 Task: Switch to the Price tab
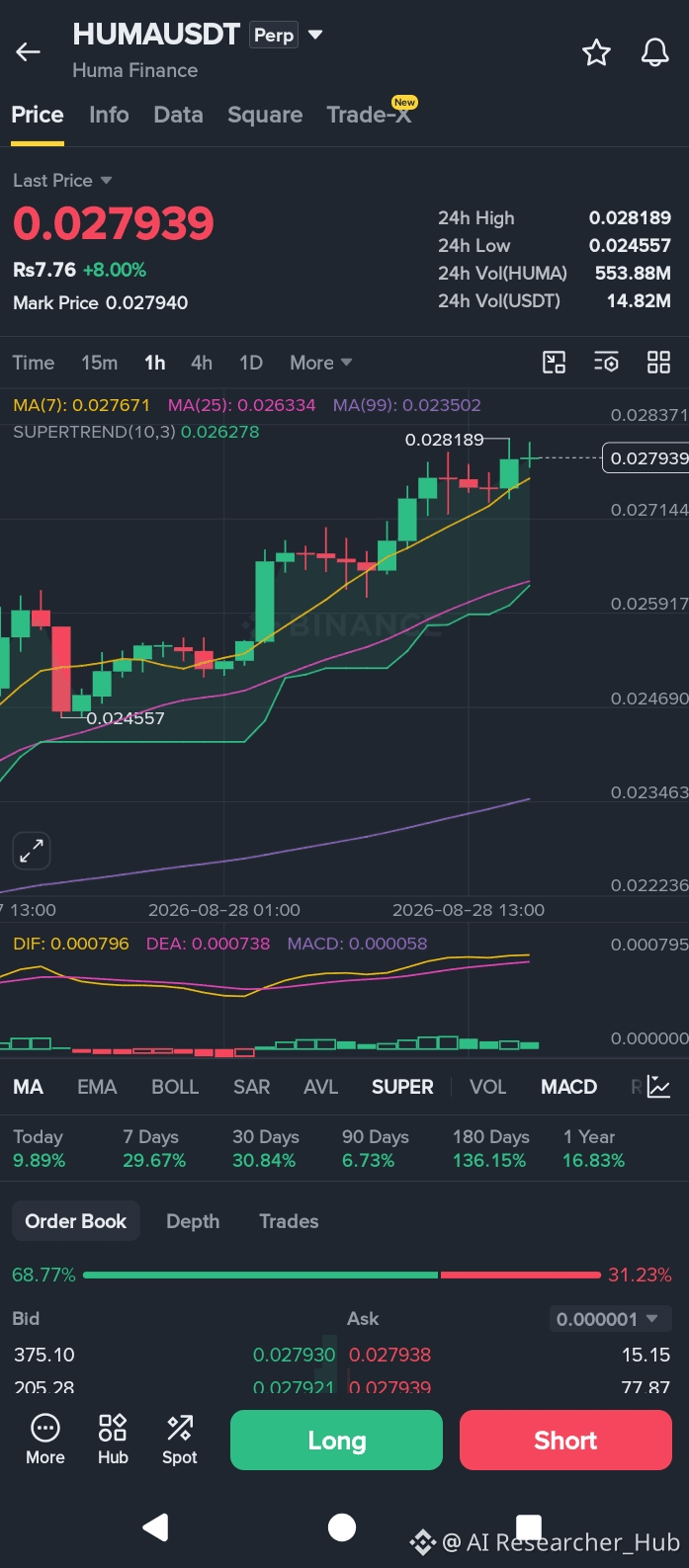38,115
